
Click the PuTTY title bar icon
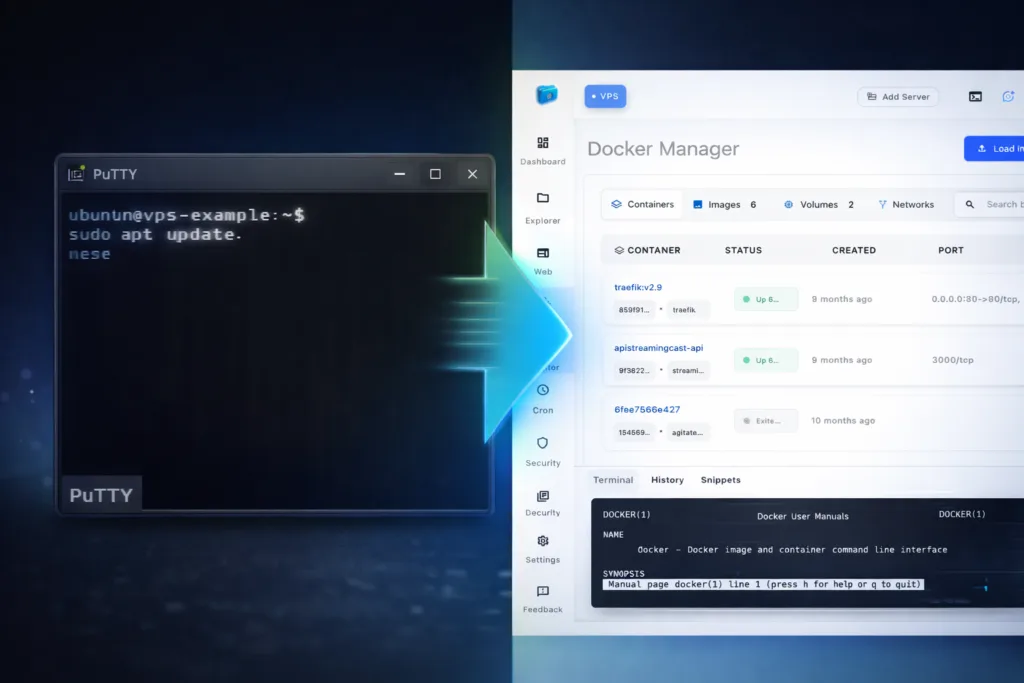[x=76, y=174]
